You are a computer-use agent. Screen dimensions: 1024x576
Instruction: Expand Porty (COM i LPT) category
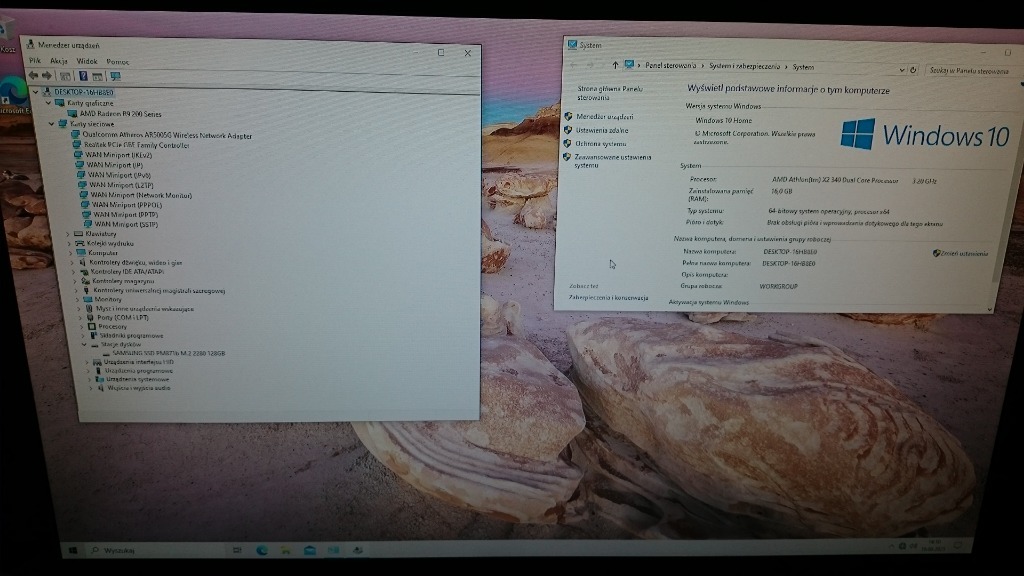(80, 317)
